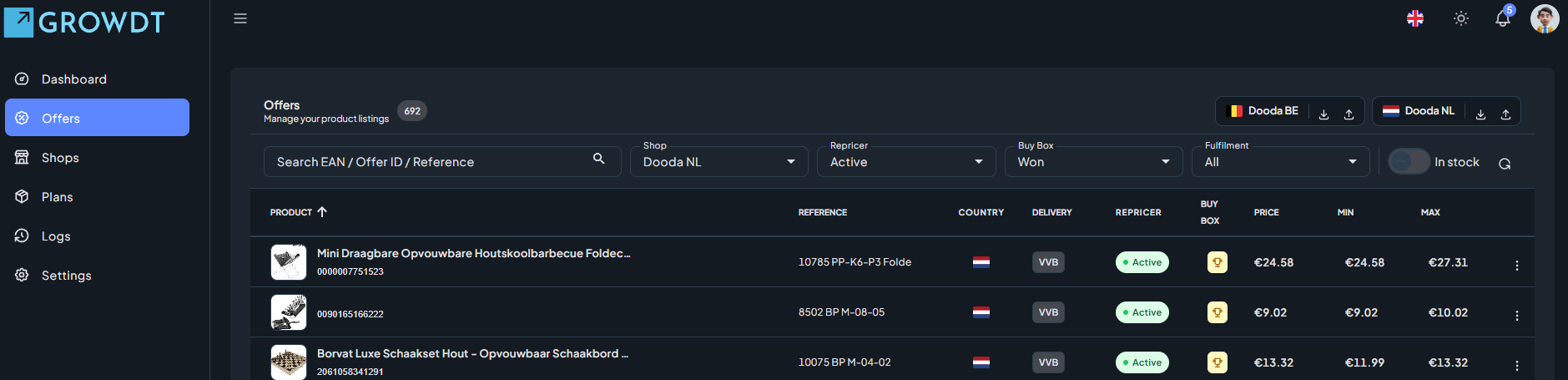Click the PRICE column header
This screenshot has width=1568, height=380.
point(1266,212)
